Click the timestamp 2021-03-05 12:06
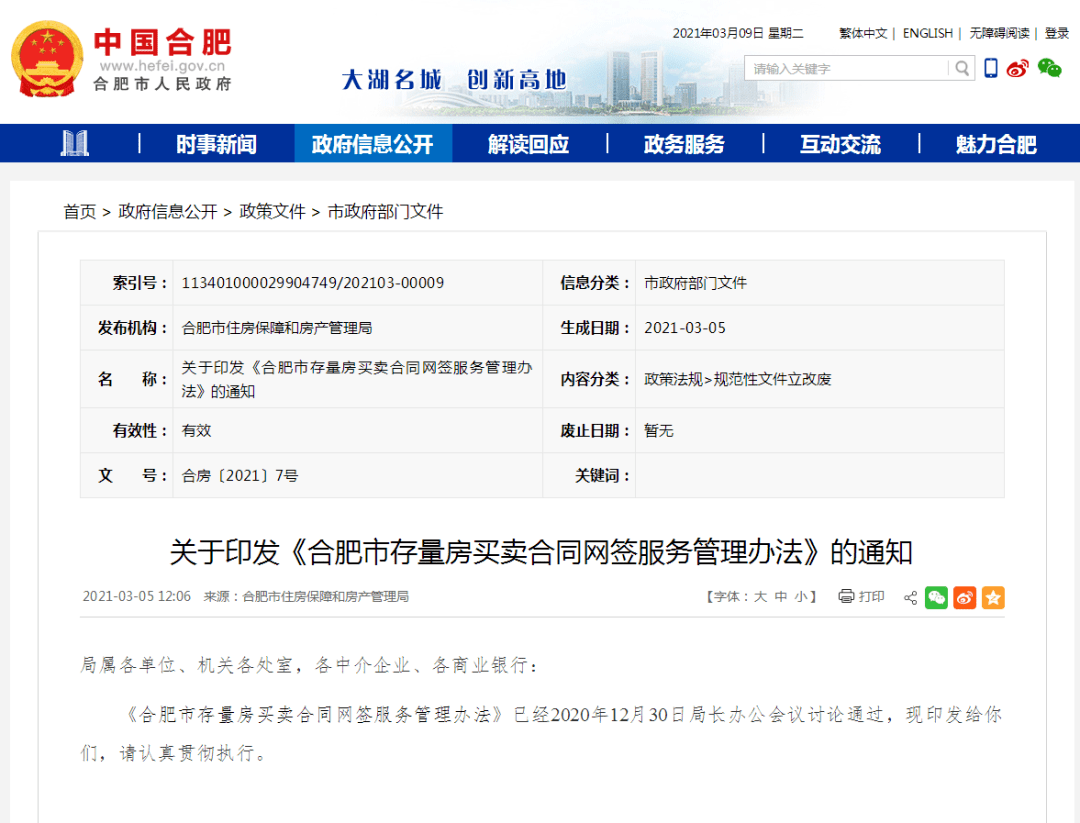Viewport: 1080px width, 823px height. (x=136, y=596)
